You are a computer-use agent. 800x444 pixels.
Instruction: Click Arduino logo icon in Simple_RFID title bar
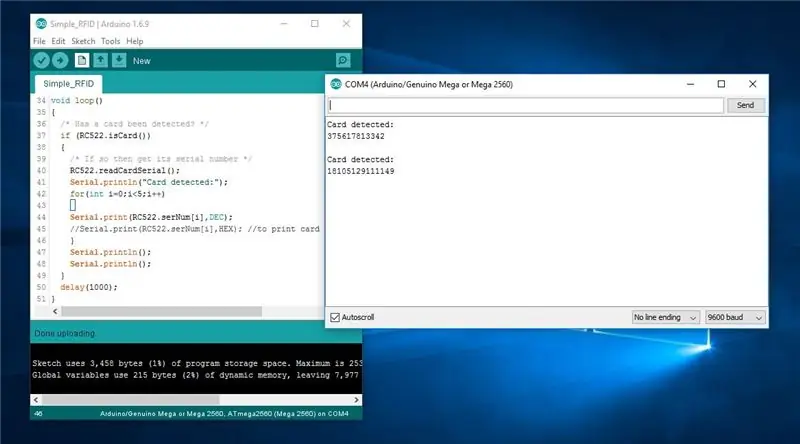pos(41,23)
